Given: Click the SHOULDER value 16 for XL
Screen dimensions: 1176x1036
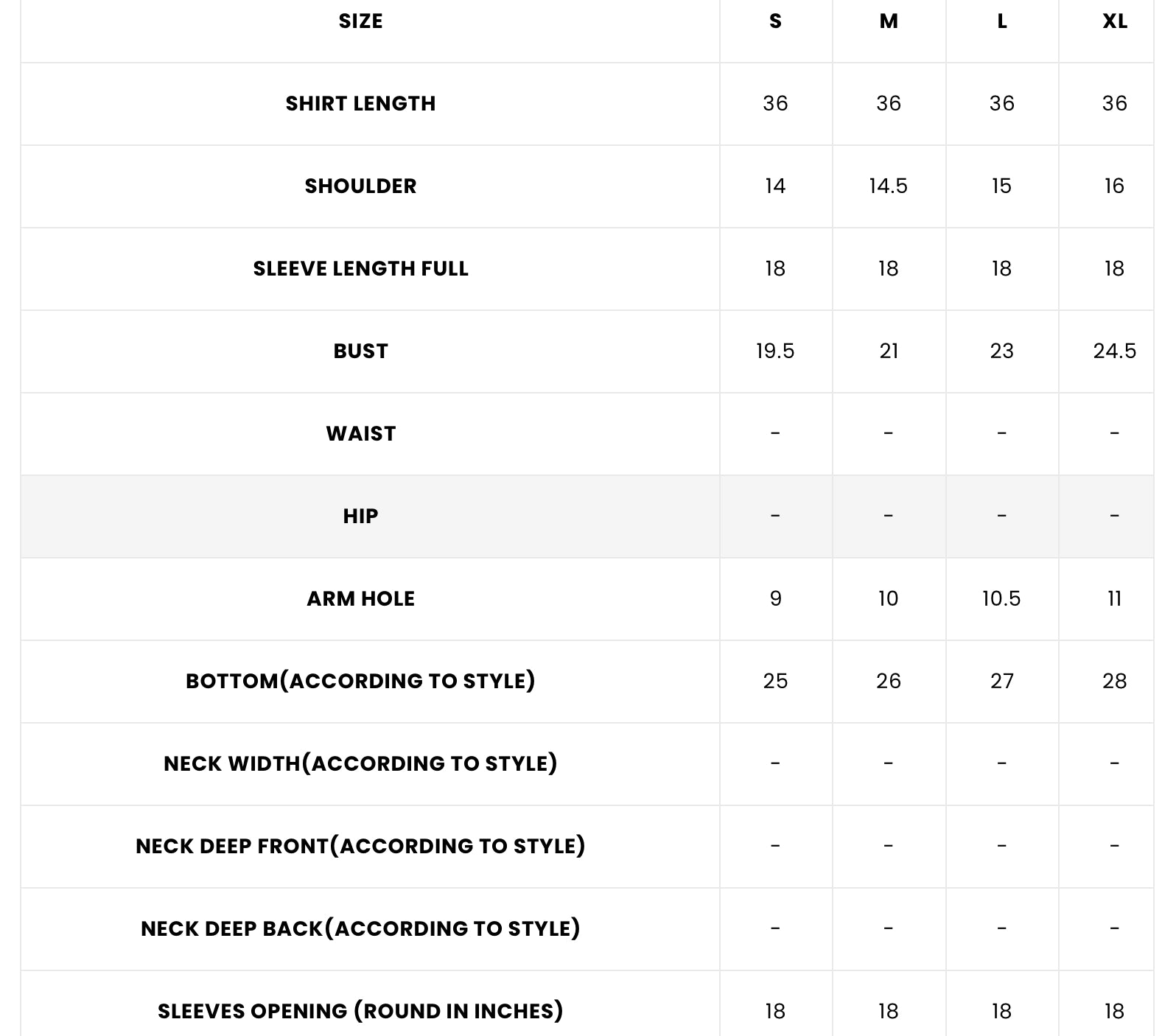Looking at the screenshot, I should [1115, 186].
